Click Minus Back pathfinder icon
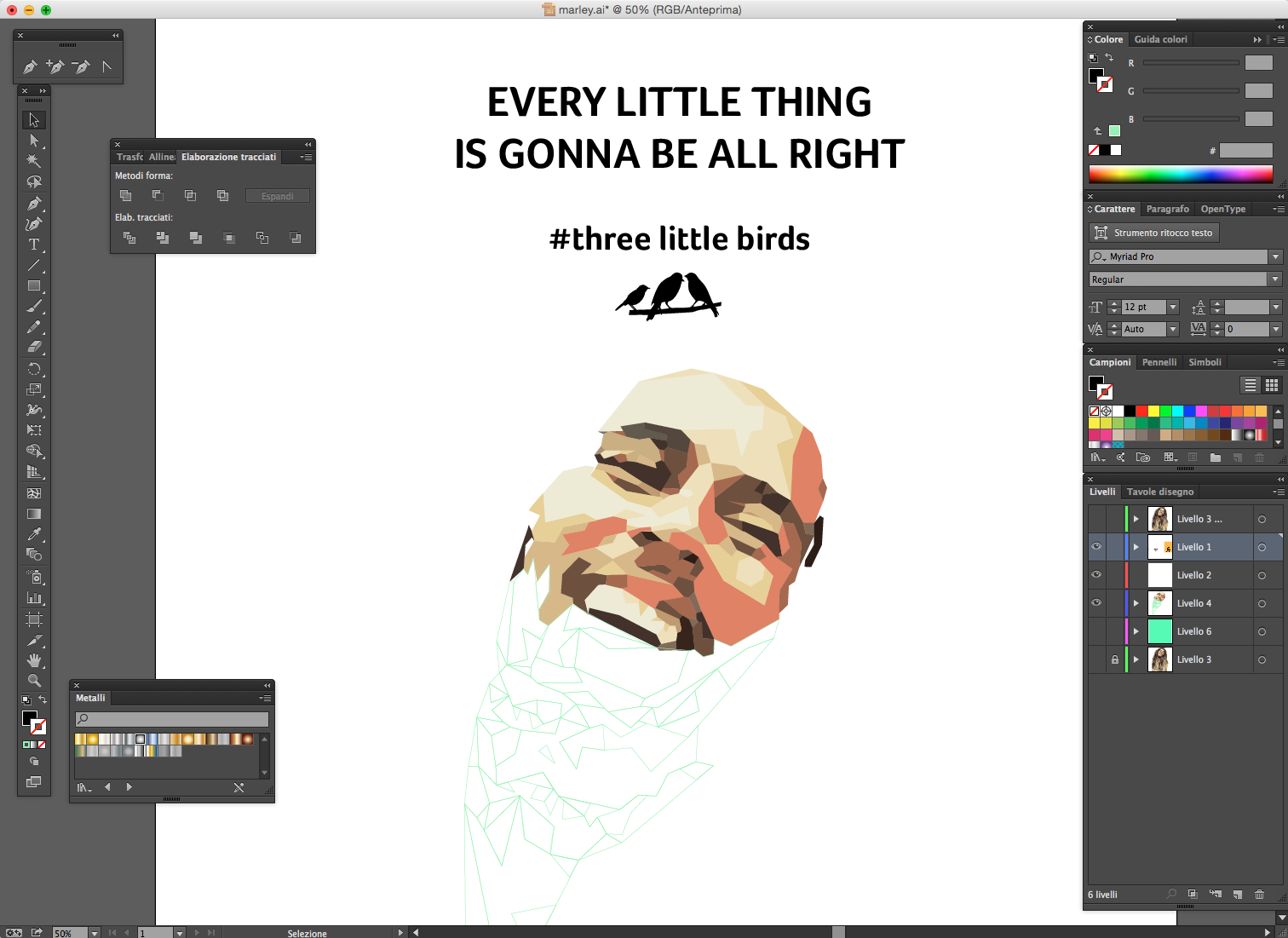This screenshot has width=1288, height=938. (295, 238)
